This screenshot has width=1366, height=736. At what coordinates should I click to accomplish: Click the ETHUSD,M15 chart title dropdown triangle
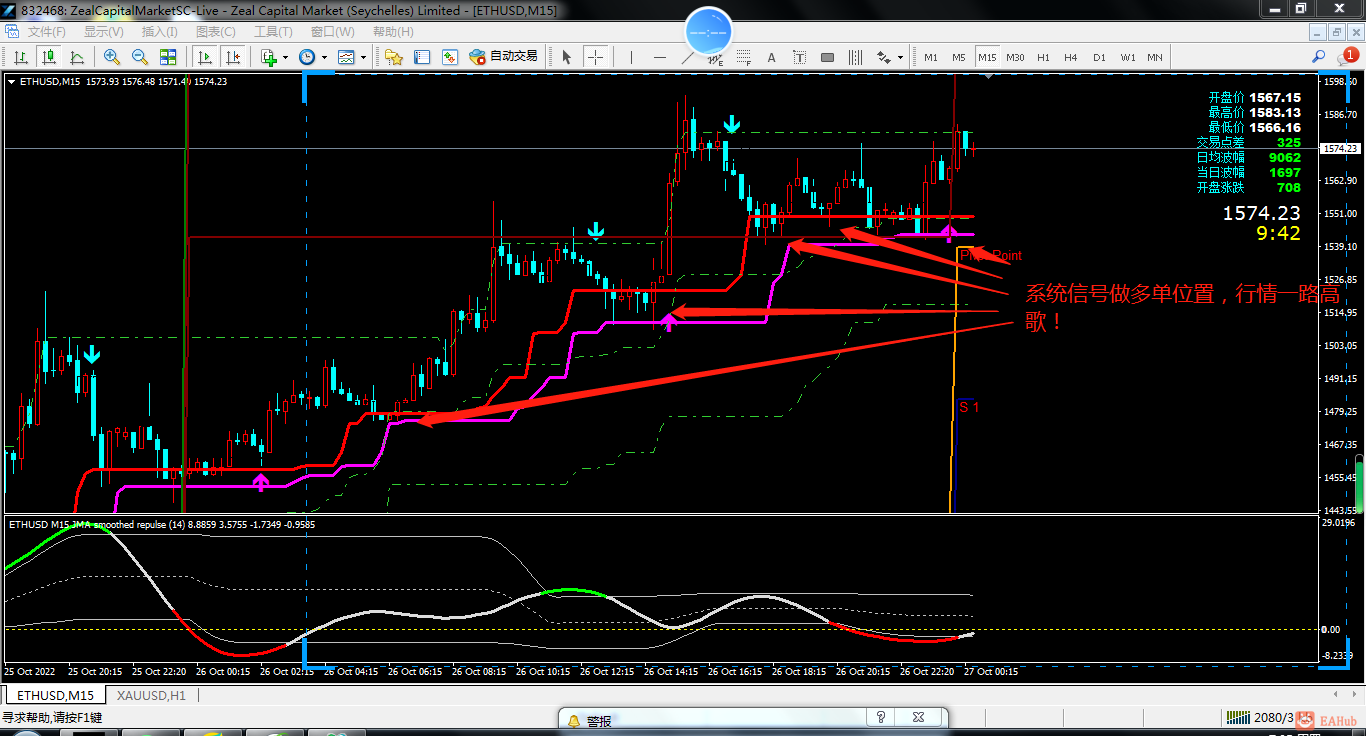(11, 82)
